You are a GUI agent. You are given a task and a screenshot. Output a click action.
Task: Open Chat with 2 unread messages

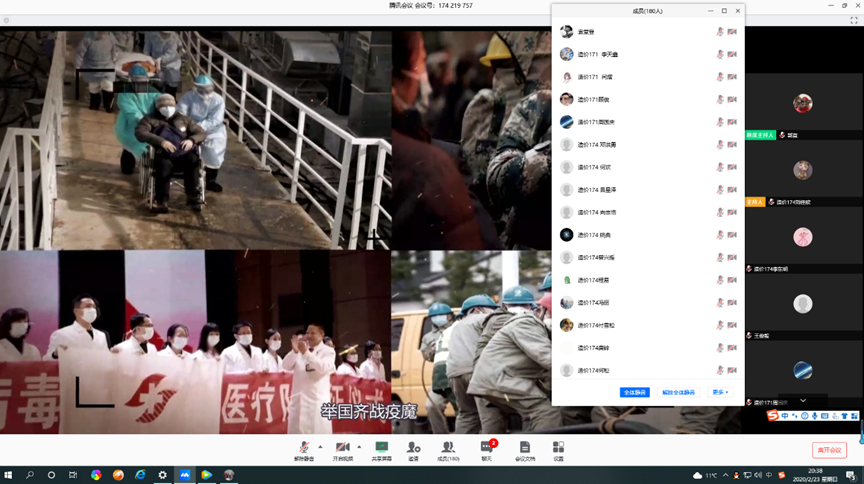487,450
